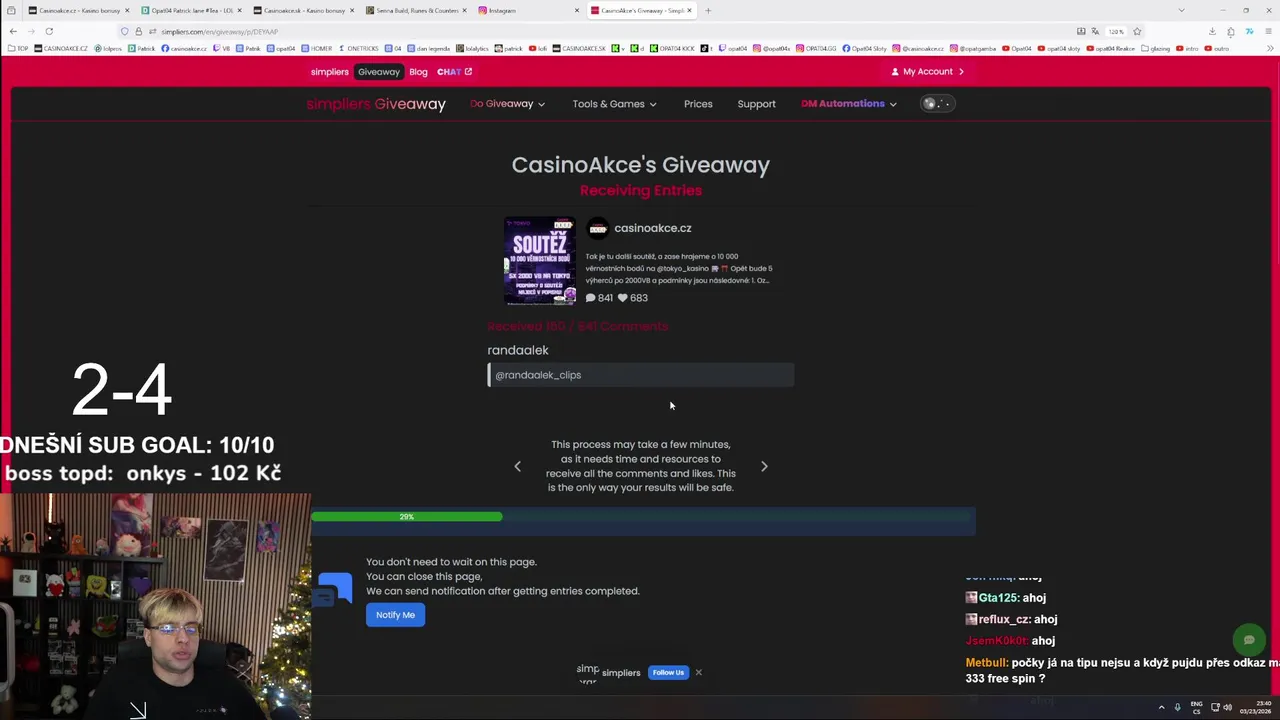1280x720 pixels.
Task: Close the CasinoAkce's Giveaway tab
Action: click(690, 10)
